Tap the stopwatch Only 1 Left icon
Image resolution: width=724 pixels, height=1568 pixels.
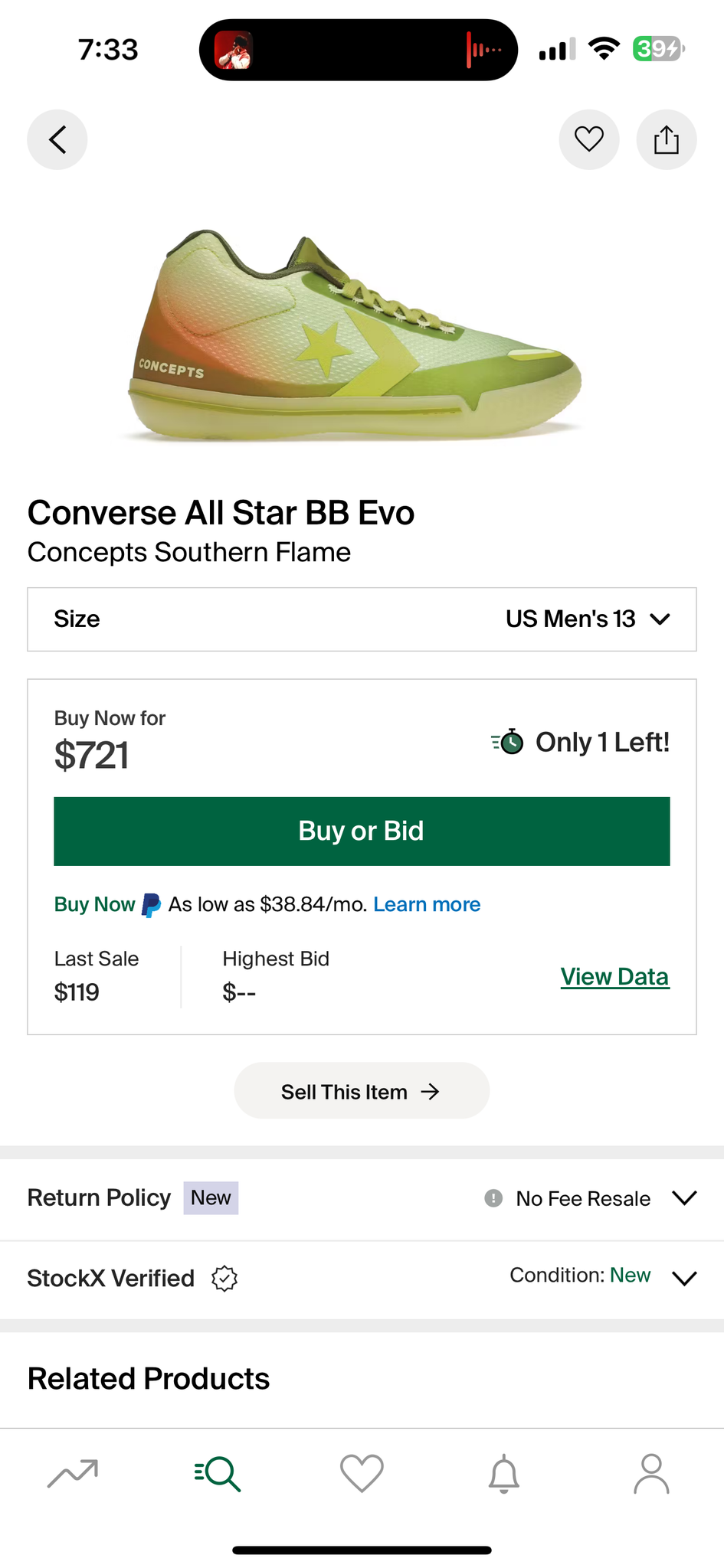pyautogui.click(x=508, y=742)
